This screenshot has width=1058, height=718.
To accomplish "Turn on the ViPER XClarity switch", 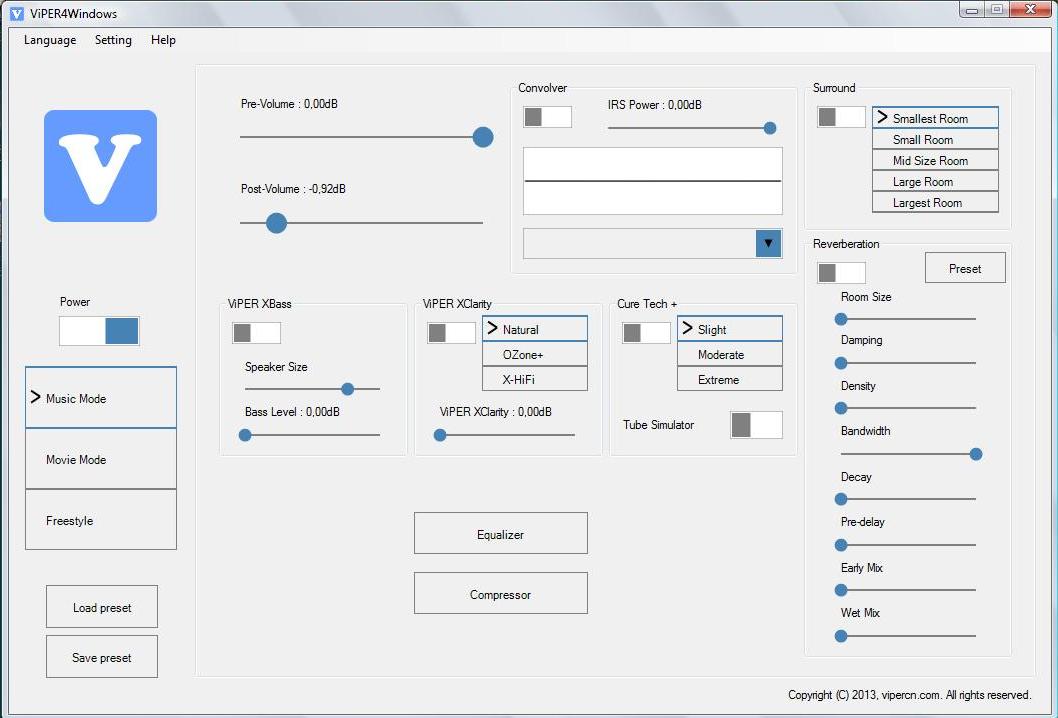I will click(451, 333).
